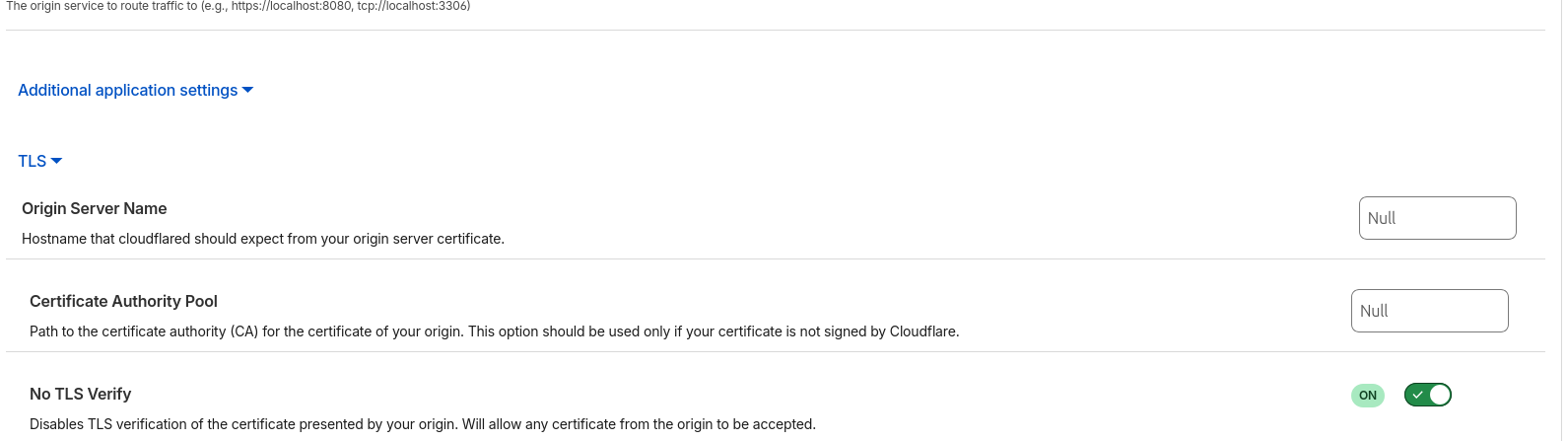Click the https://localhost:8080 example text
The height and width of the screenshot is (441, 1568).
tap(290, 6)
